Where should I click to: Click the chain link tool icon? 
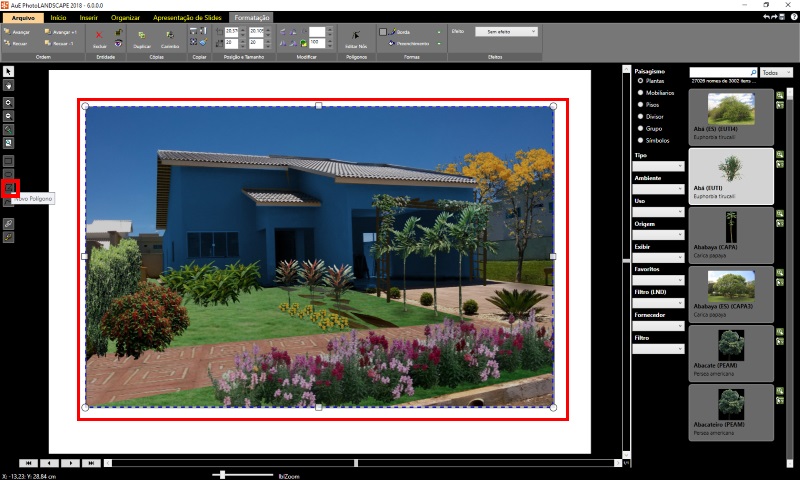(8, 223)
